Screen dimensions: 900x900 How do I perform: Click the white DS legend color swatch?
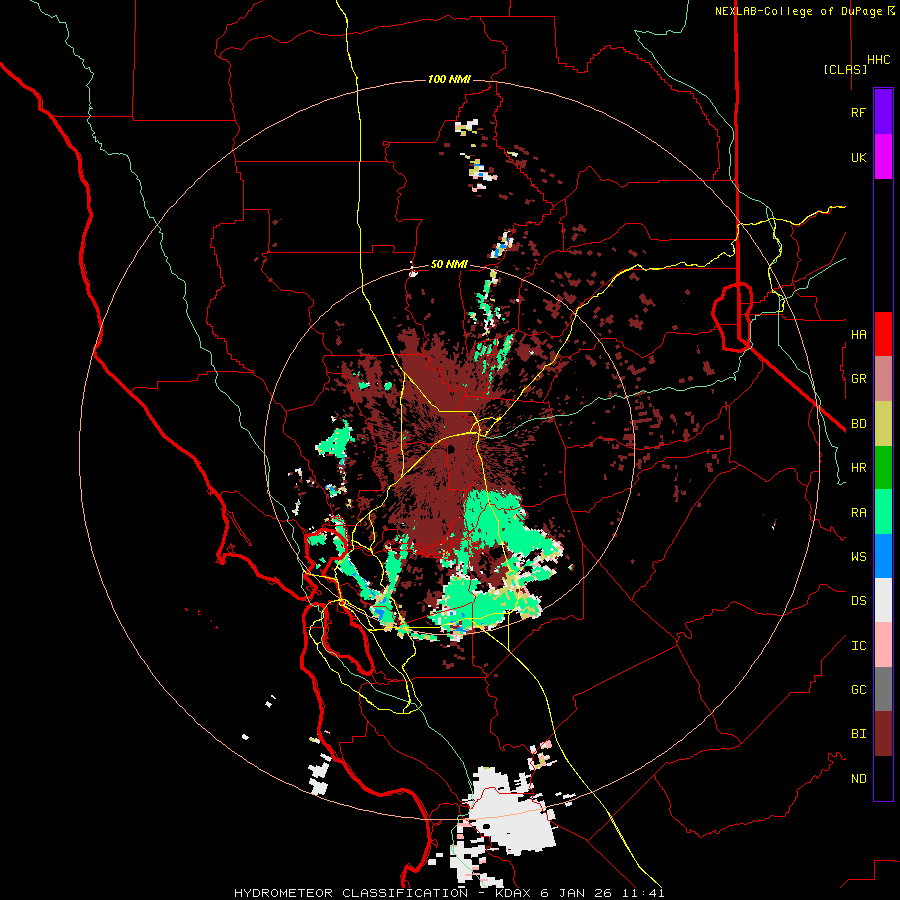tap(883, 601)
